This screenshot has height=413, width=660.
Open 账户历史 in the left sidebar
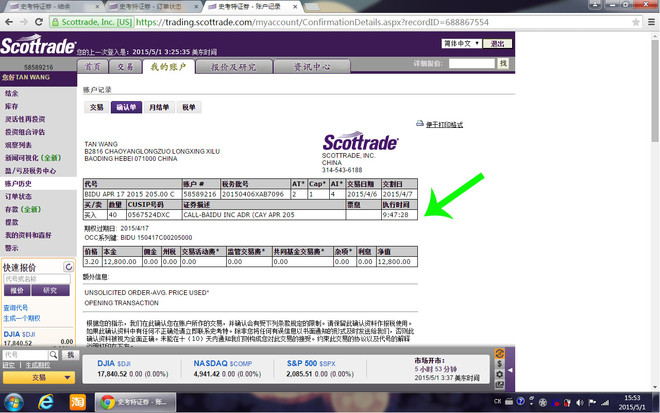[18, 184]
